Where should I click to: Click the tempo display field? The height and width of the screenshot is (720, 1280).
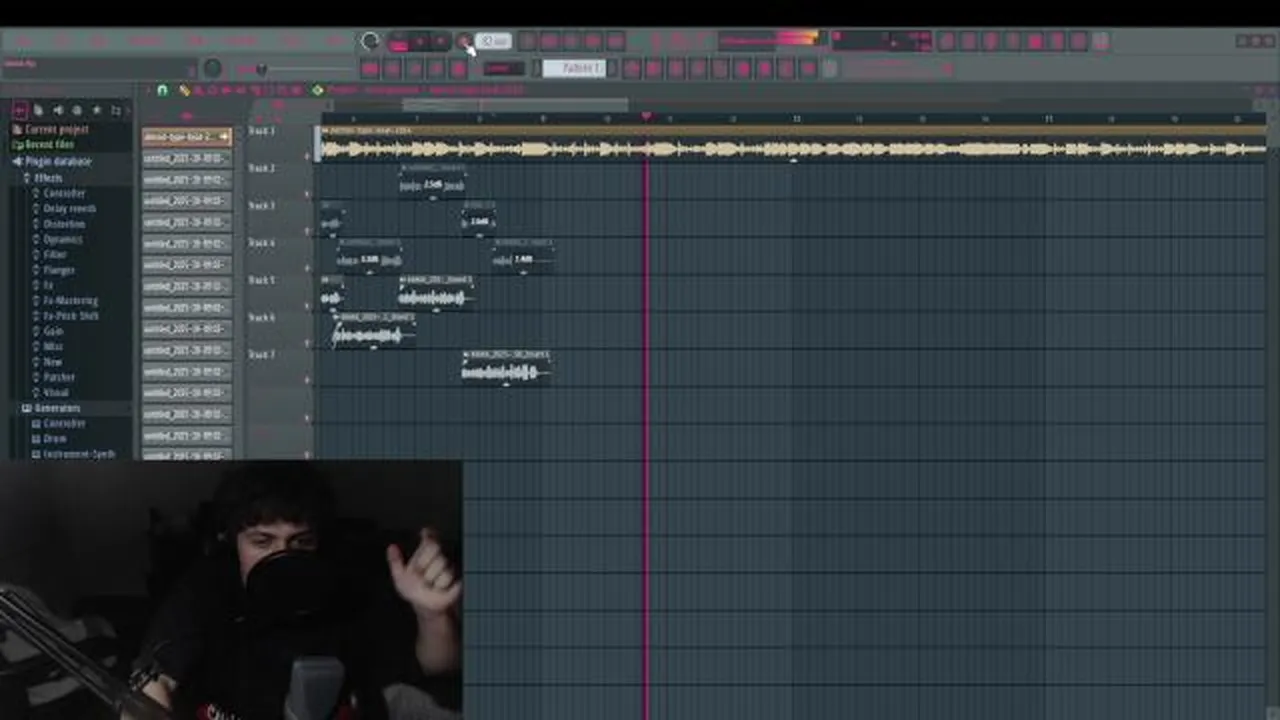tap(494, 41)
